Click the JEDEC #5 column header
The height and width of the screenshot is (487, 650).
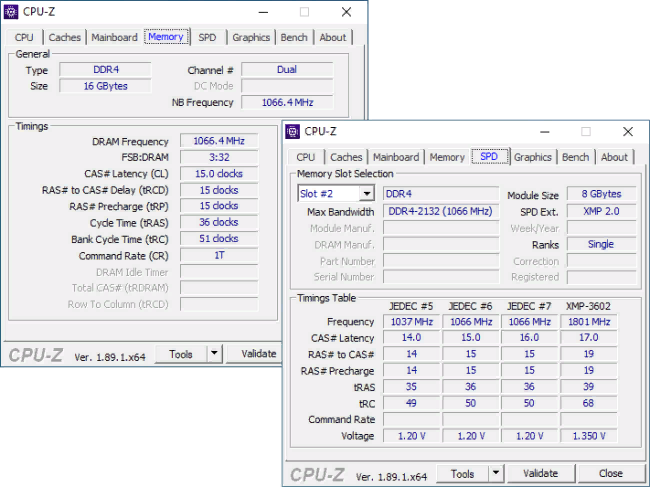(411, 306)
